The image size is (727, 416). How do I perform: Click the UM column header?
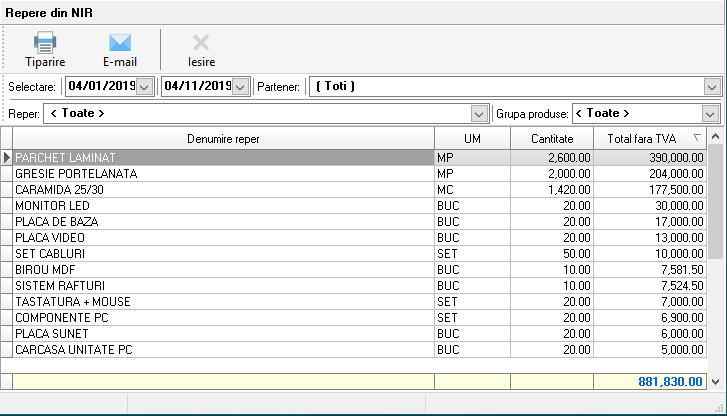(472, 138)
